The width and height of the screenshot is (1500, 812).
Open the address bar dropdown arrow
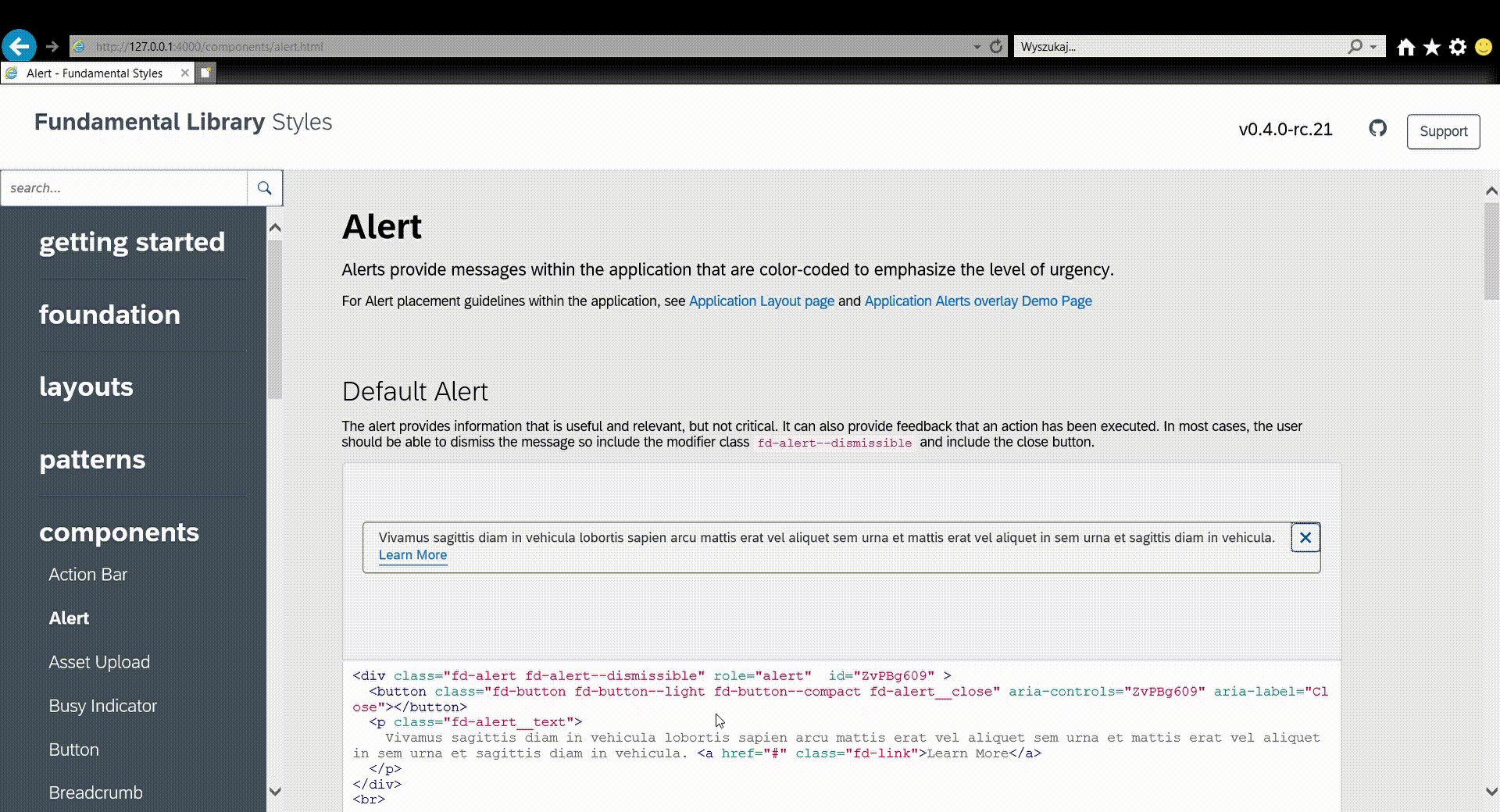(977, 47)
